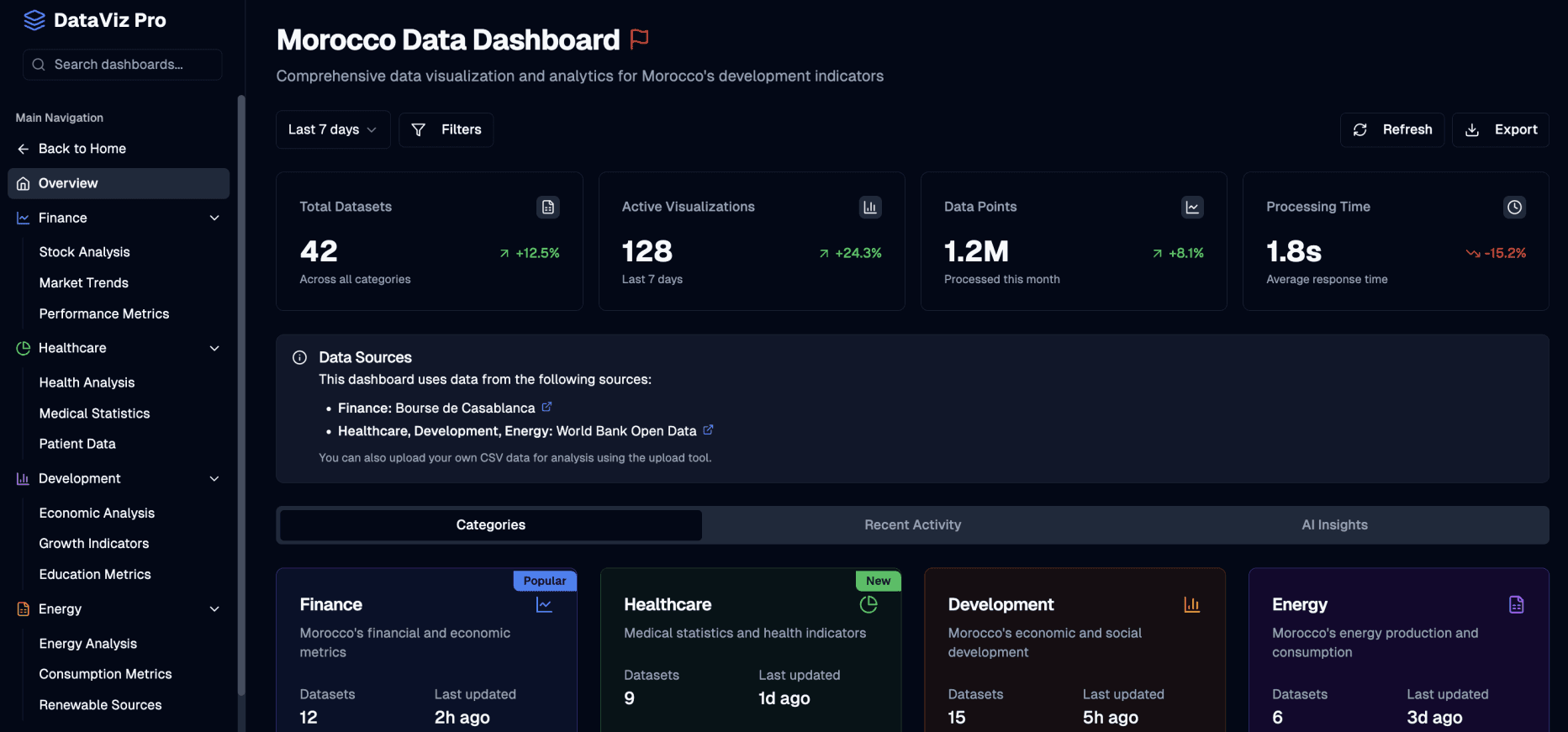The height and width of the screenshot is (732, 1568).
Task: Click the line chart icon on Data Points
Action: click(x=1192, y=207)
